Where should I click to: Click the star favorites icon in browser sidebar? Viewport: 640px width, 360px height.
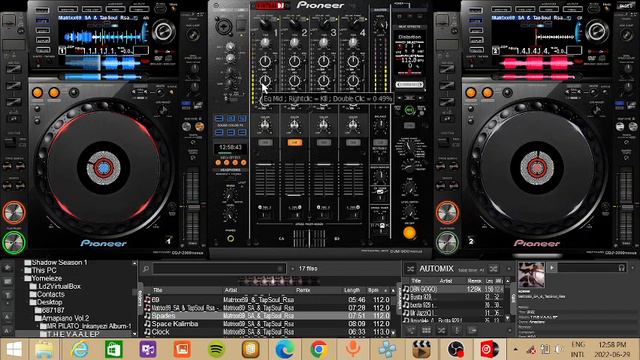point(7,268)
